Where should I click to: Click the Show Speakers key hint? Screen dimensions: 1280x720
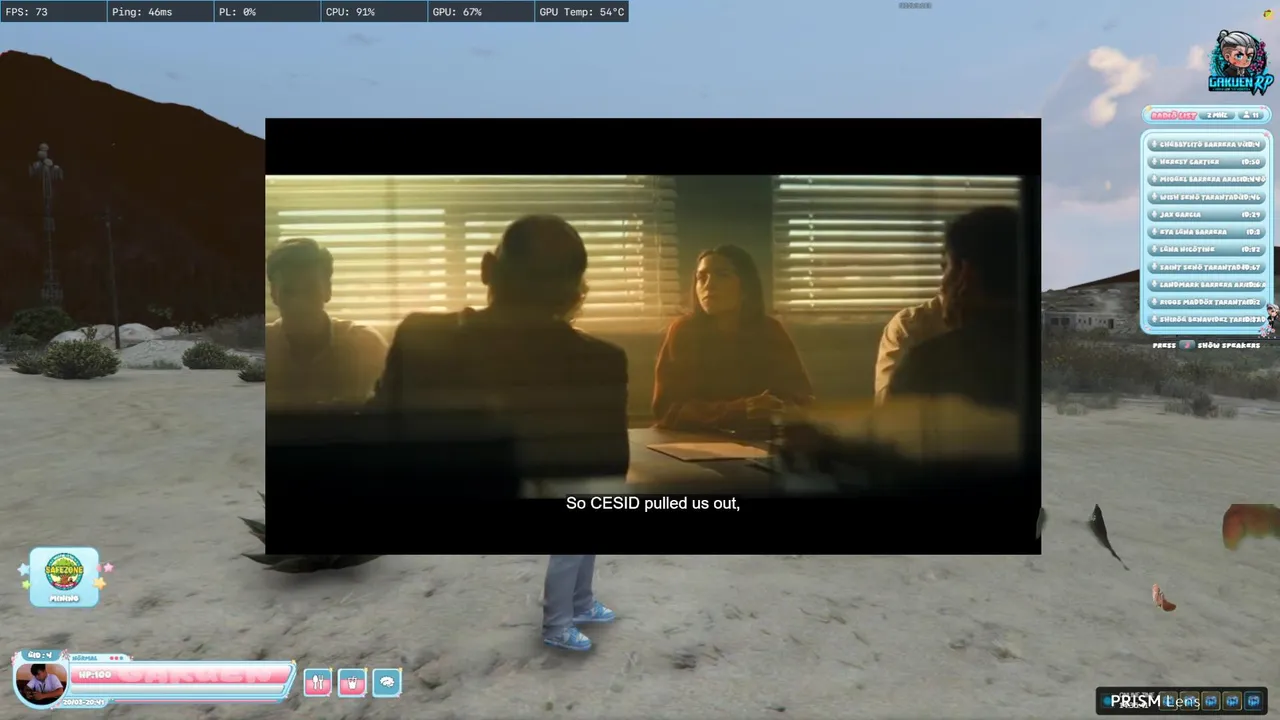[x=1206, y=345]
